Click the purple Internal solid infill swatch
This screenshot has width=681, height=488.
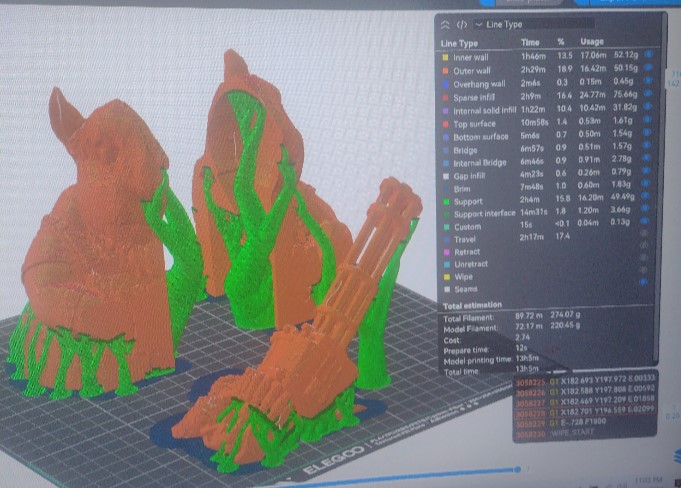445,111
